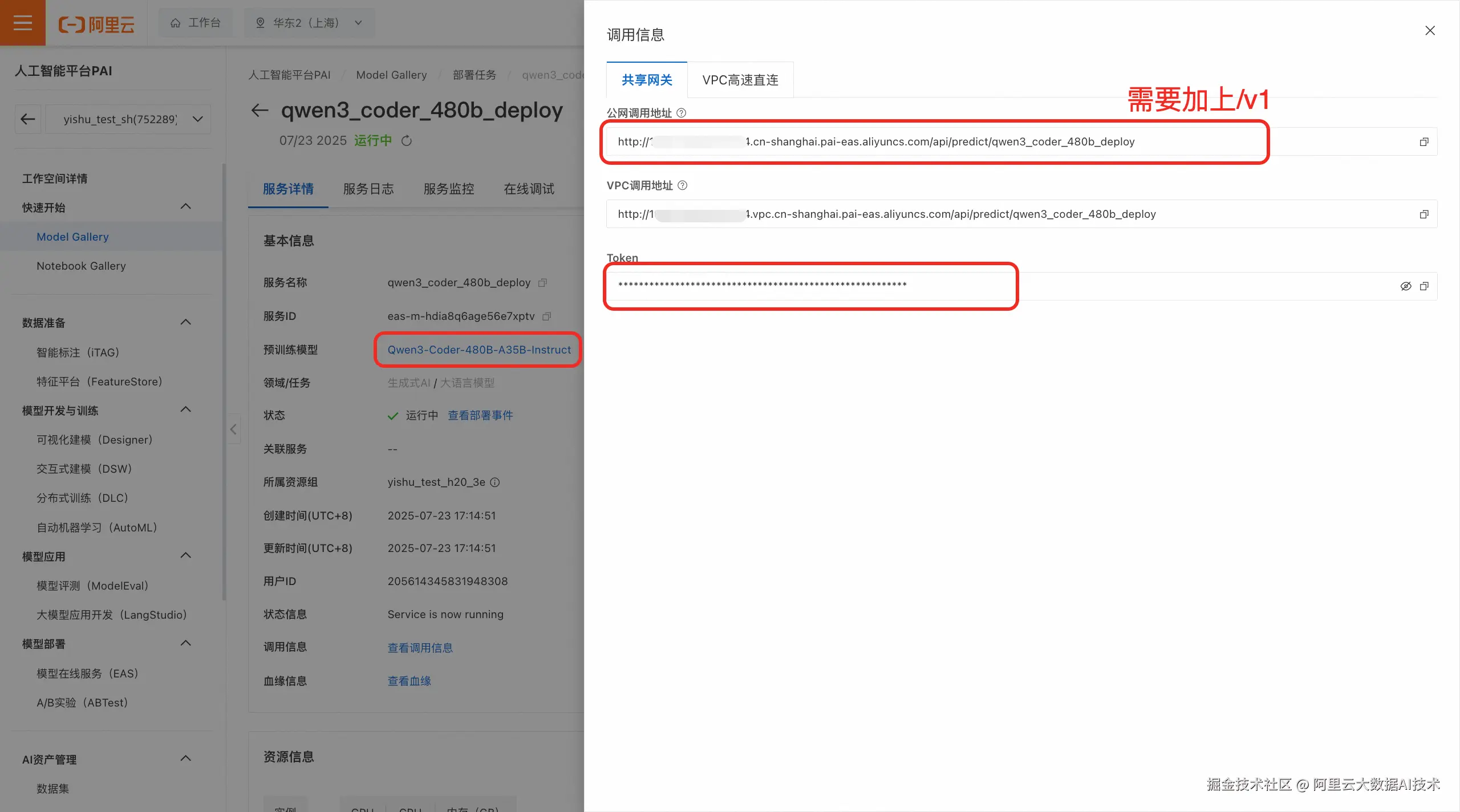
Task: Switch to 服务监控 tab
Action: tap(449, 189)
